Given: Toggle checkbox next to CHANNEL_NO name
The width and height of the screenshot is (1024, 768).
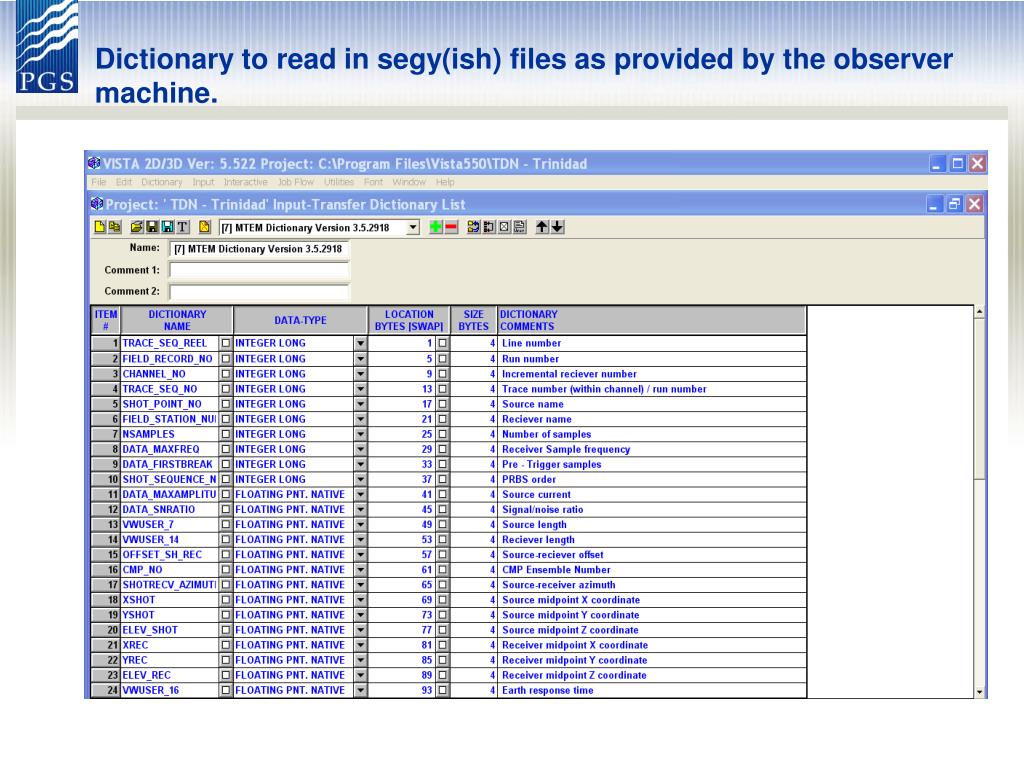Looking at the screenshot, I should 225,374.
